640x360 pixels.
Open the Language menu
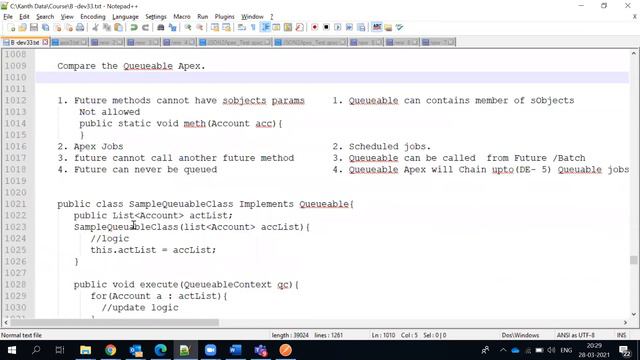[x=125, y=17]
